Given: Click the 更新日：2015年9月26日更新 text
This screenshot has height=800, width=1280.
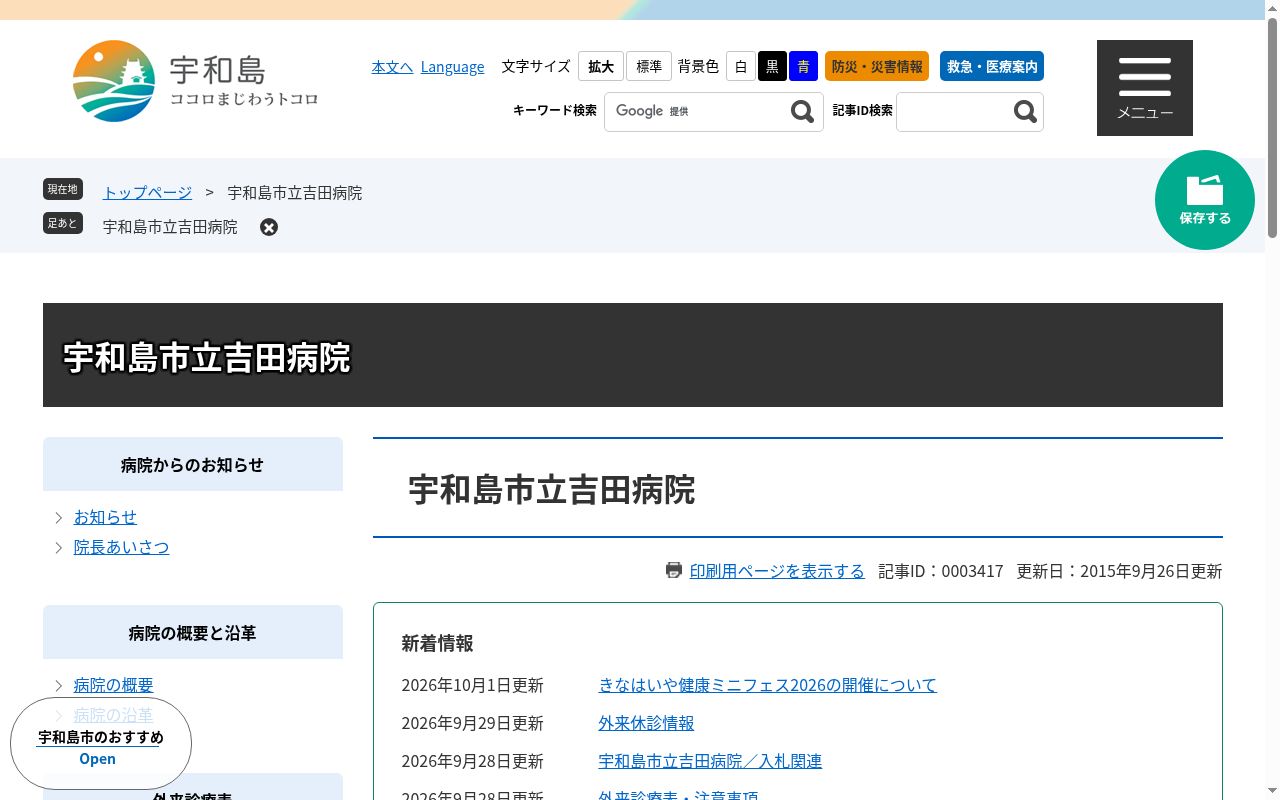Looking at the screenshot, I should point(1119,571).
